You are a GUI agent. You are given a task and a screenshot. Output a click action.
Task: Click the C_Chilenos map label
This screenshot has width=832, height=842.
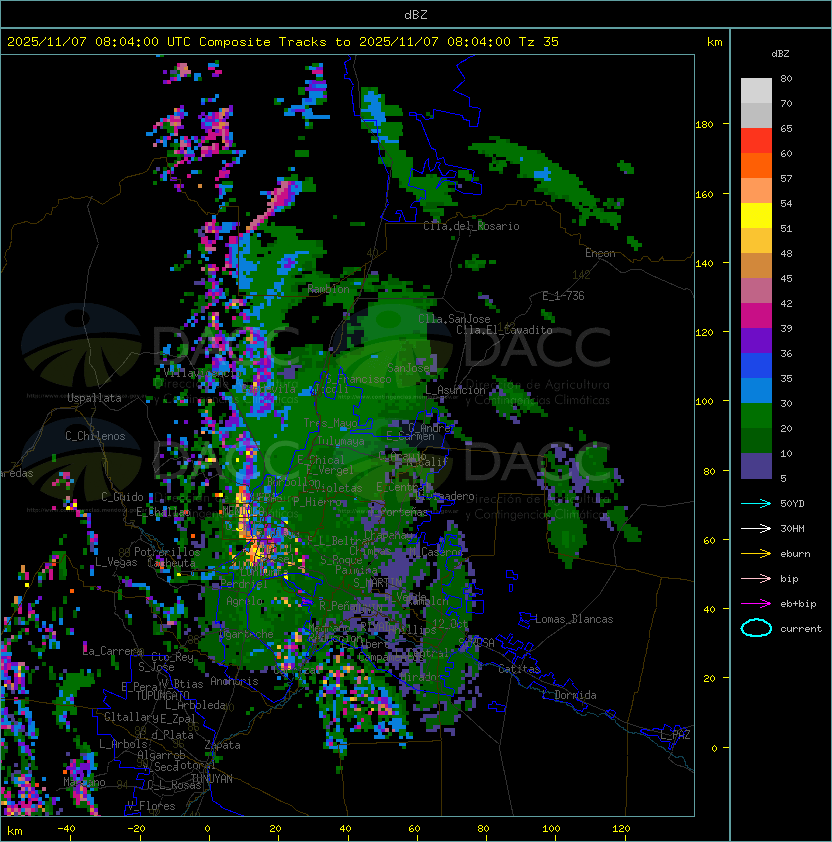pyautogui.click(x=95, y=436)
